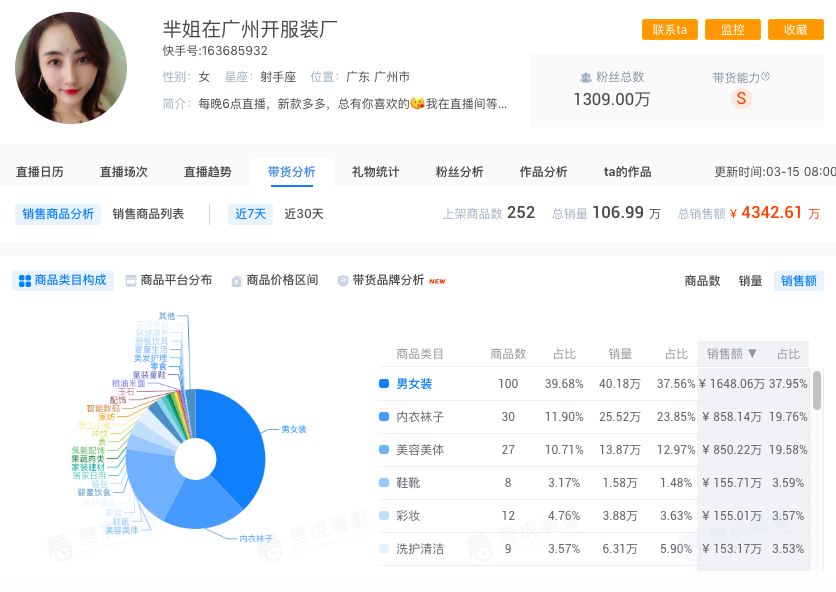Screen dimensions: 836x592
Task: Click the 鞋靴 row color swatch
Action: [384, 483]
